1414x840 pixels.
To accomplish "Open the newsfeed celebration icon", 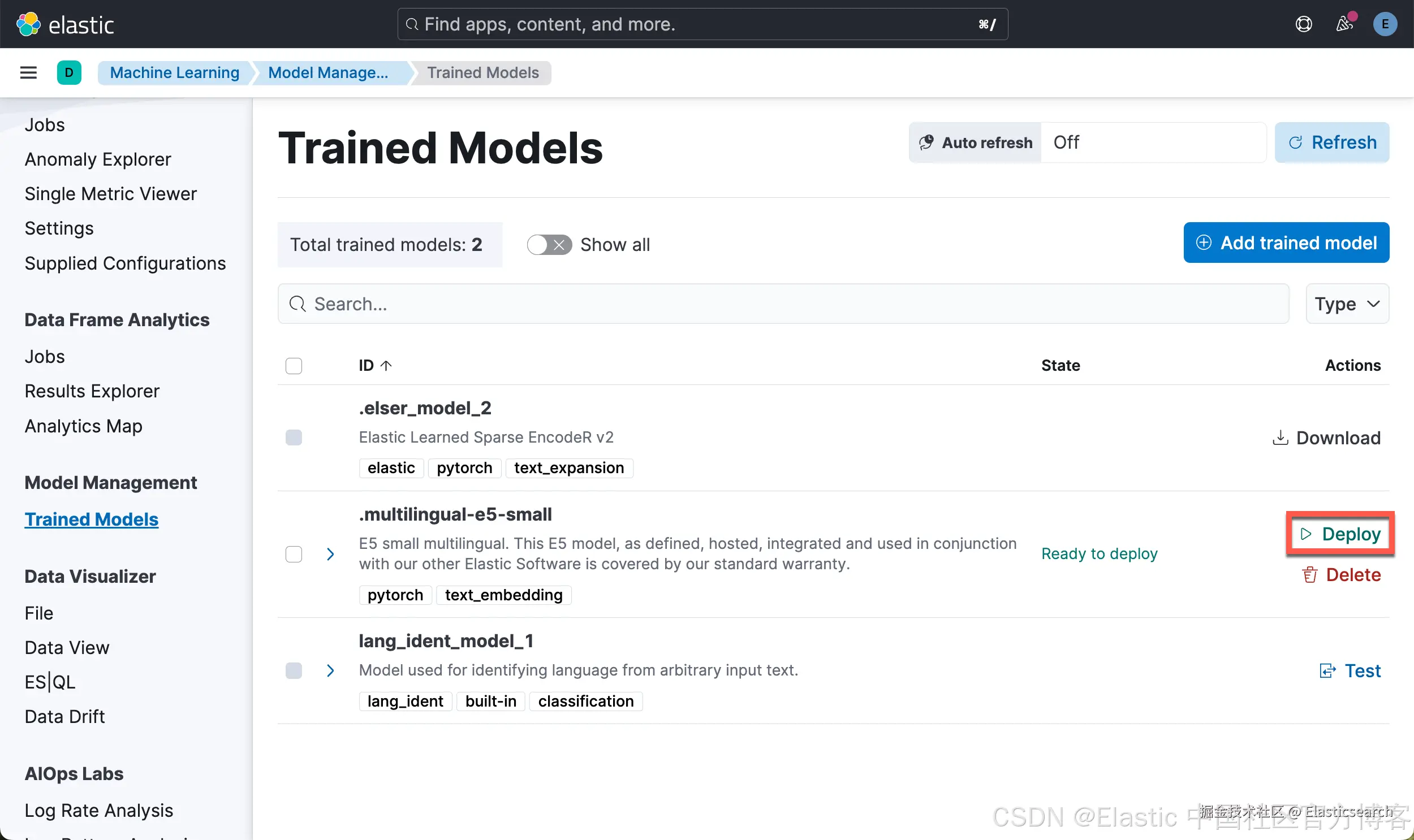I will coord(1344,24).
